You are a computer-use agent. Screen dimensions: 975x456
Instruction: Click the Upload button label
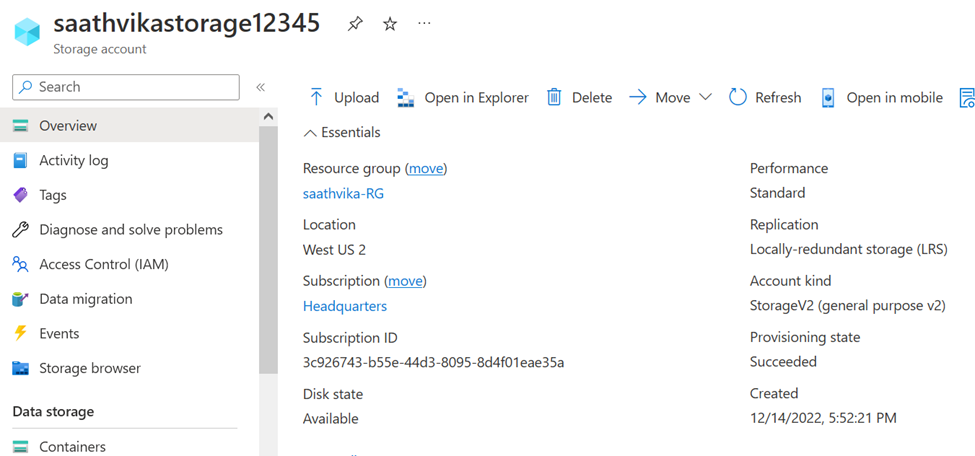click(x=356, y=98)
